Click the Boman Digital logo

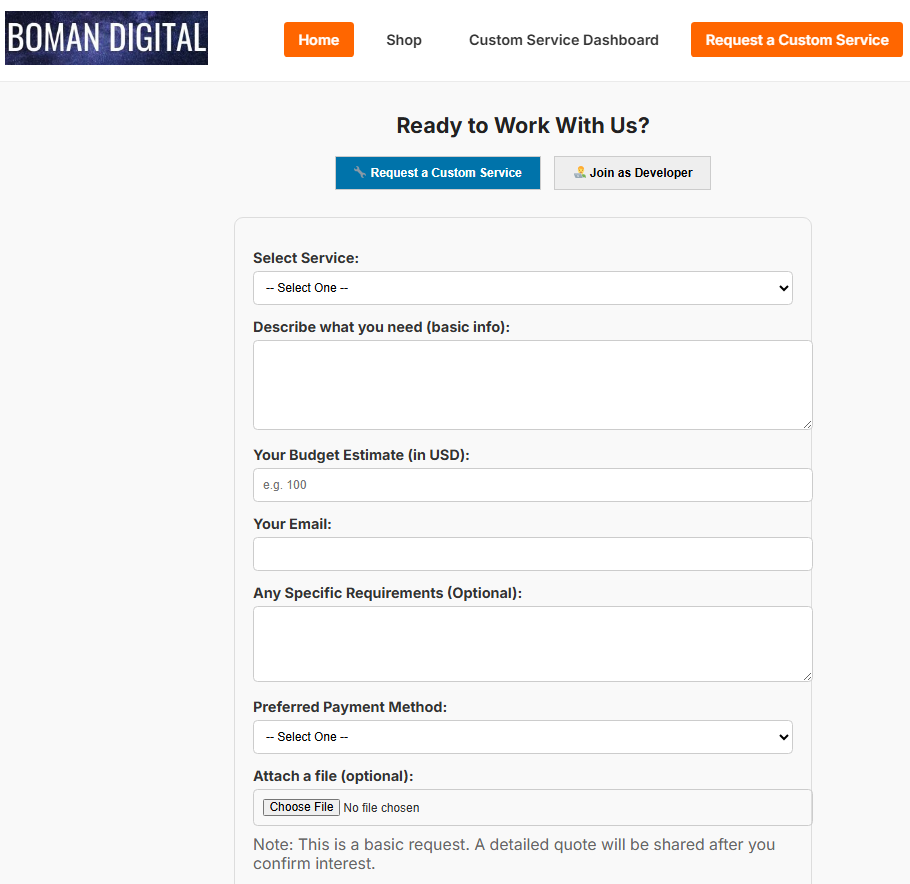(106, 39)
